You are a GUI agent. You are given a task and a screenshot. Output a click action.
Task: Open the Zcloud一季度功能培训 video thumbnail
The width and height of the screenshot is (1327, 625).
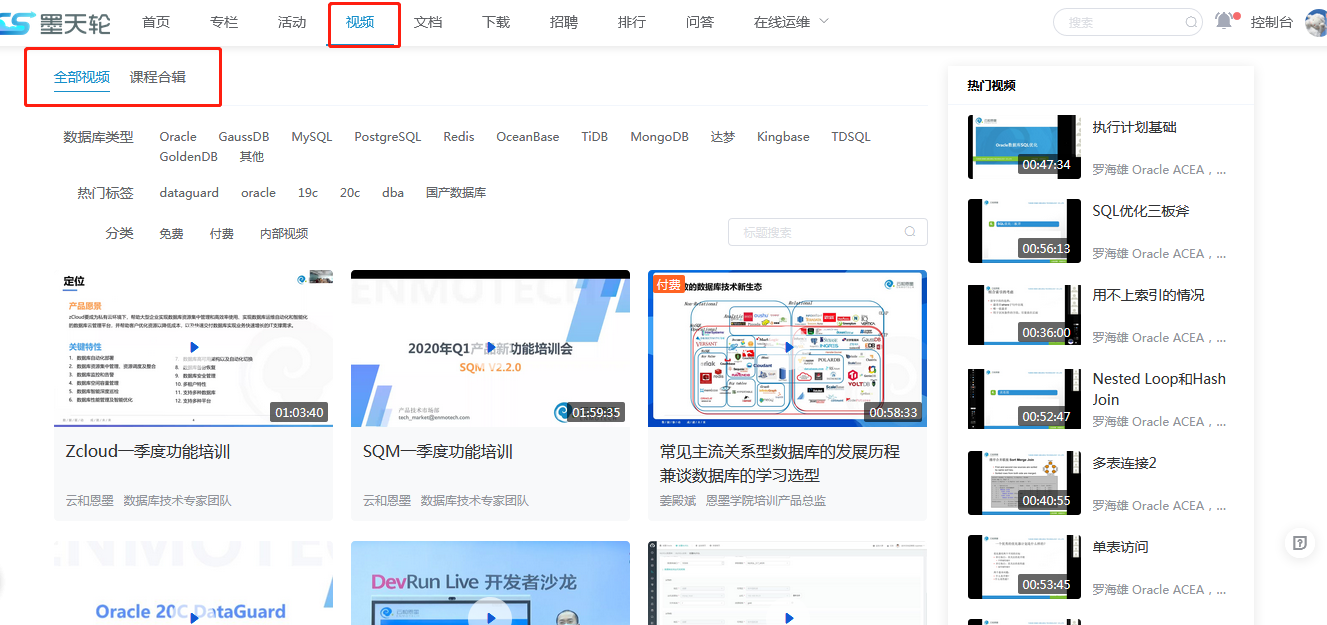click(x=193, y=348)
